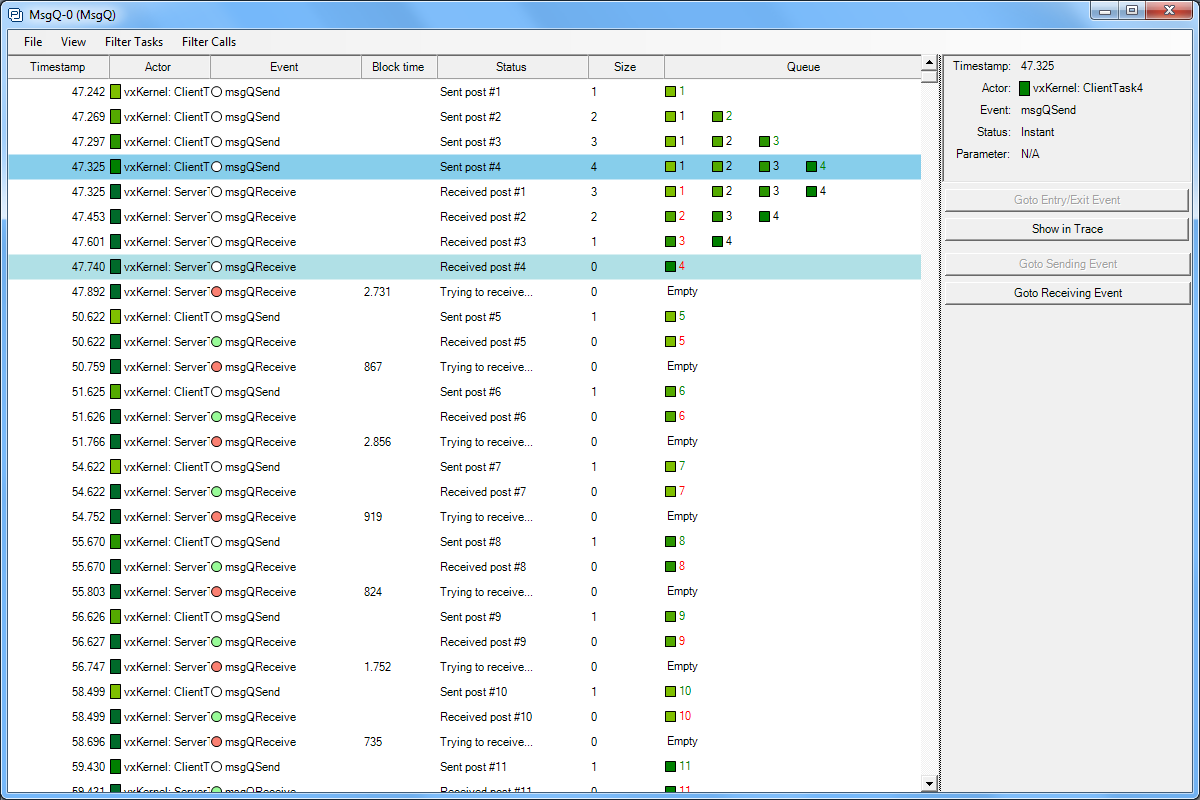The image size is (1200, 800).
Task: Click the Actor column header
Action: coord(159,67)
